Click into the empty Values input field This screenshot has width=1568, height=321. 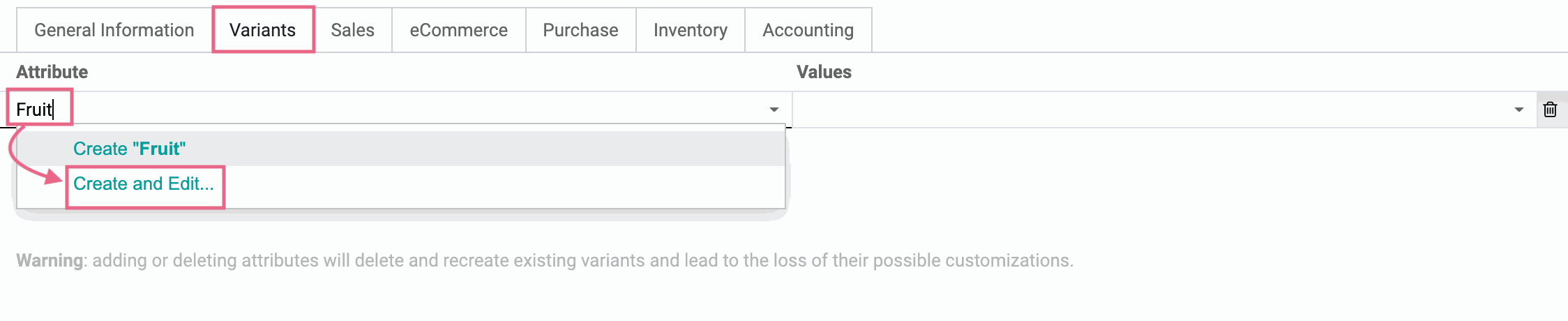tap(1151, 110)
